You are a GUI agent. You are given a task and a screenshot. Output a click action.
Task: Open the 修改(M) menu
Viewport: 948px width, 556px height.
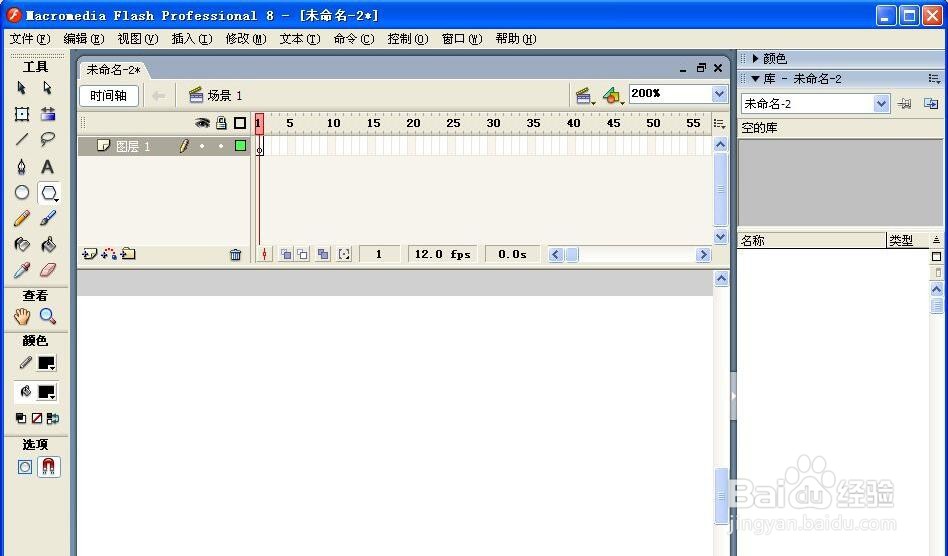coord(245,39)
